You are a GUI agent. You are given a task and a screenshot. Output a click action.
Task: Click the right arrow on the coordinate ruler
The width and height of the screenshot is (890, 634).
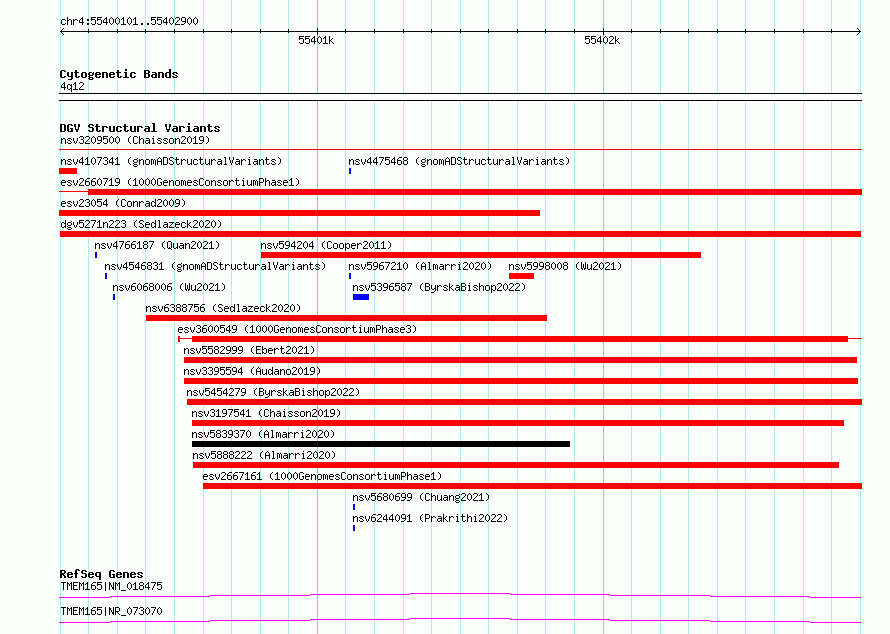pyautogui.click(x=859, y=31)
